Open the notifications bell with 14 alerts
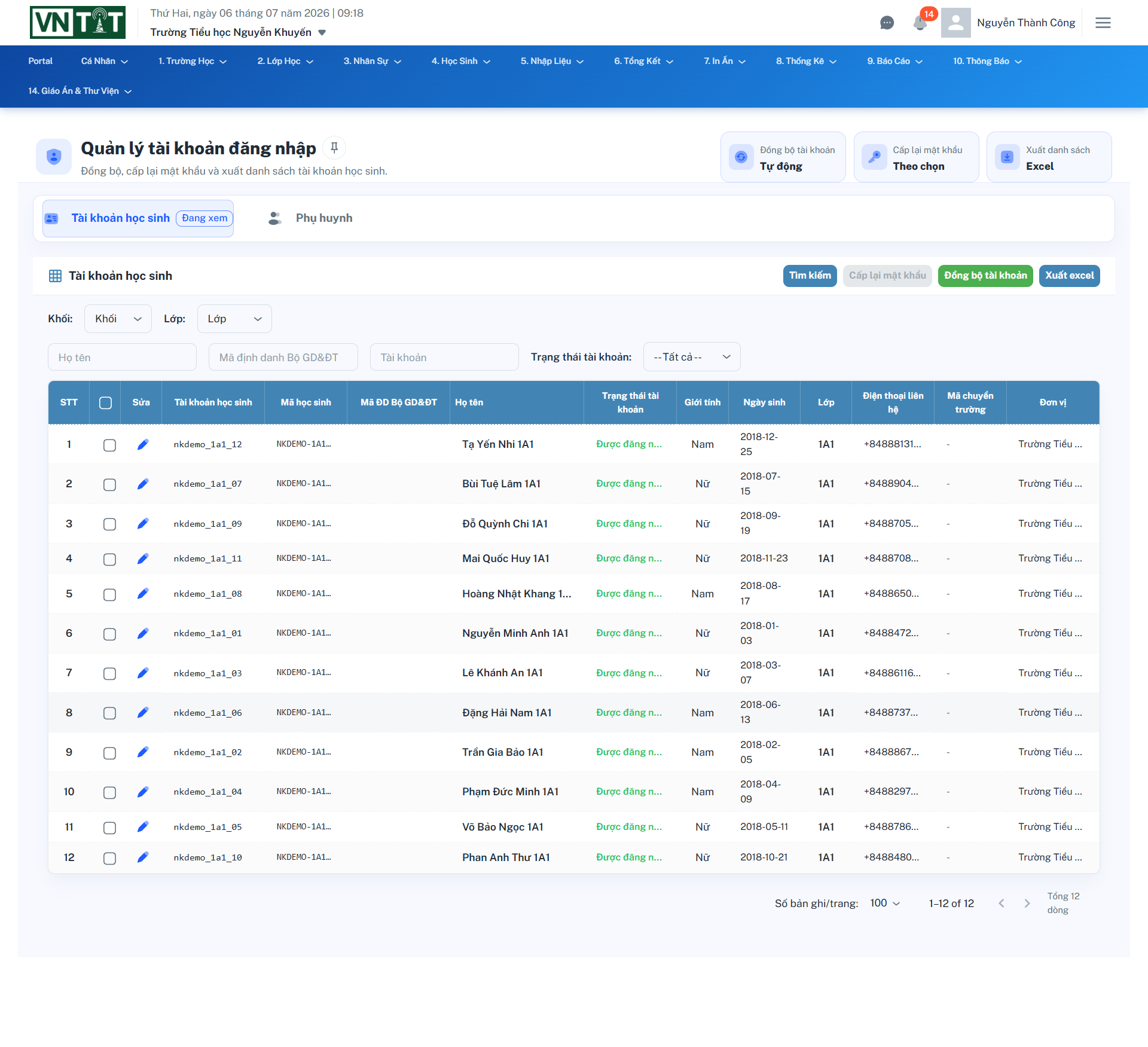Viewport: 1148px width, 1047px height. click(x=920, y=23)
